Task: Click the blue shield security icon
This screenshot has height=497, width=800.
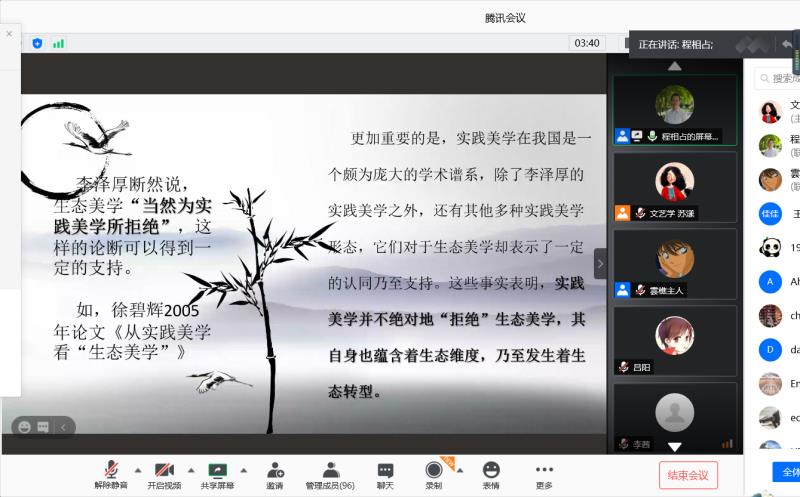Action: tap(37, 43)
